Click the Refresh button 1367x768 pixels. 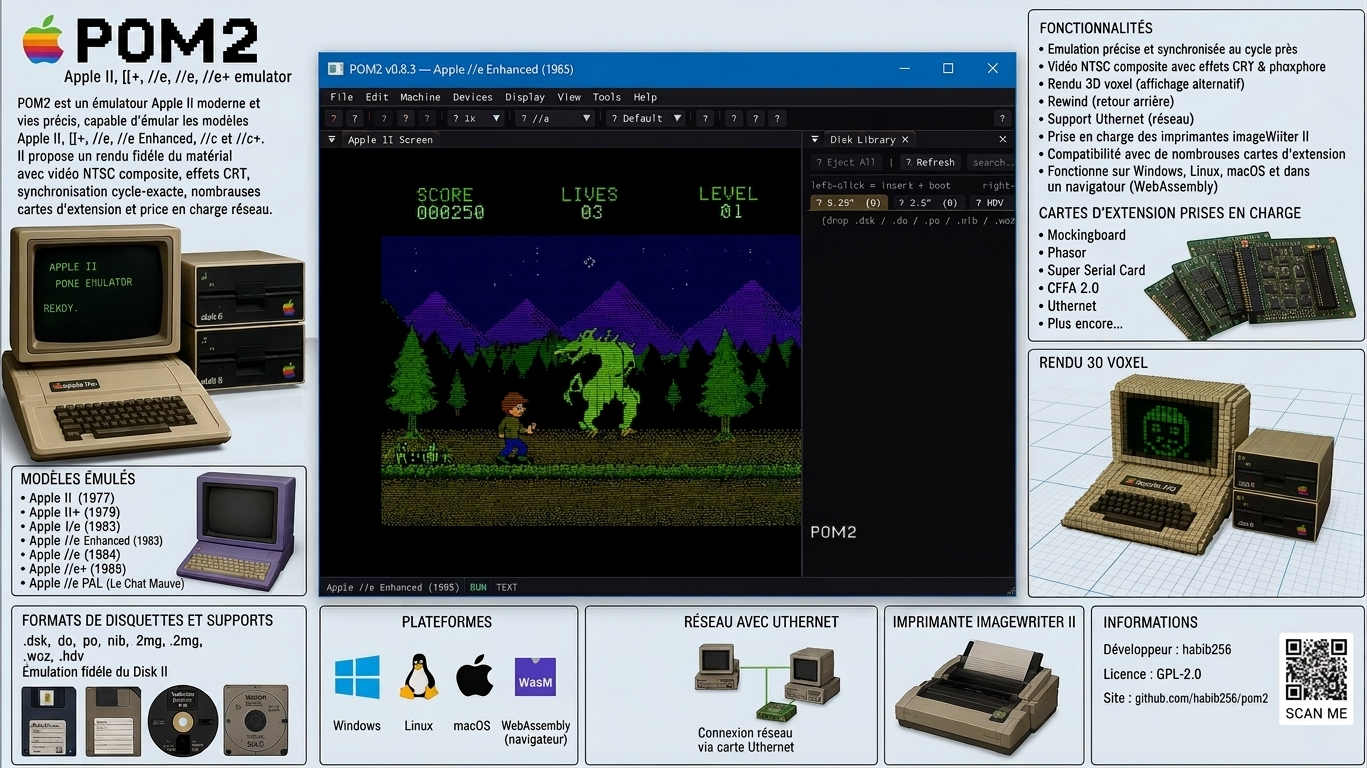pos(930,162)
